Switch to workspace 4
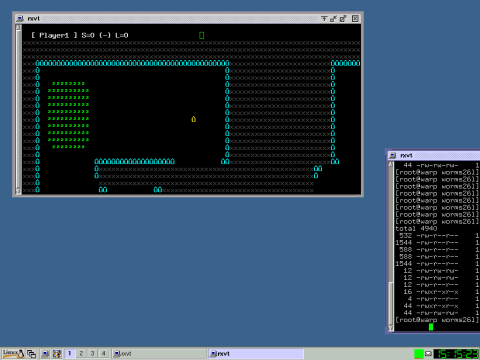Image resolution: width=480 pixels, height=360 pixels. (x=104, y=353)
